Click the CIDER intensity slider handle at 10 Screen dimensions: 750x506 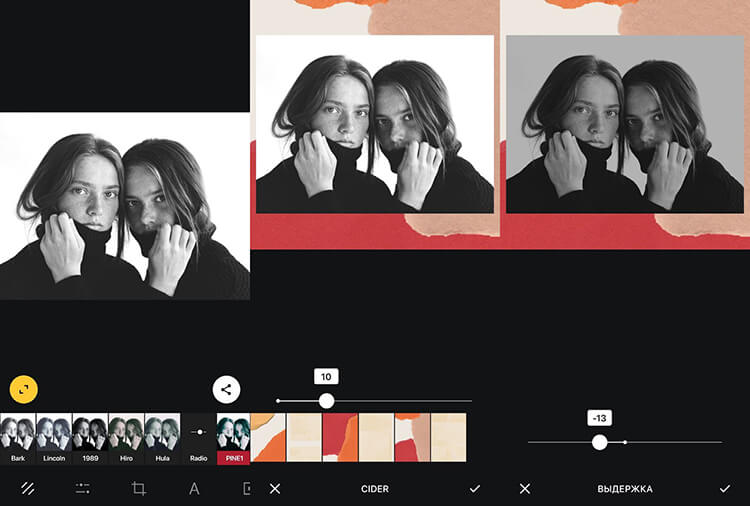coord(326,401)
